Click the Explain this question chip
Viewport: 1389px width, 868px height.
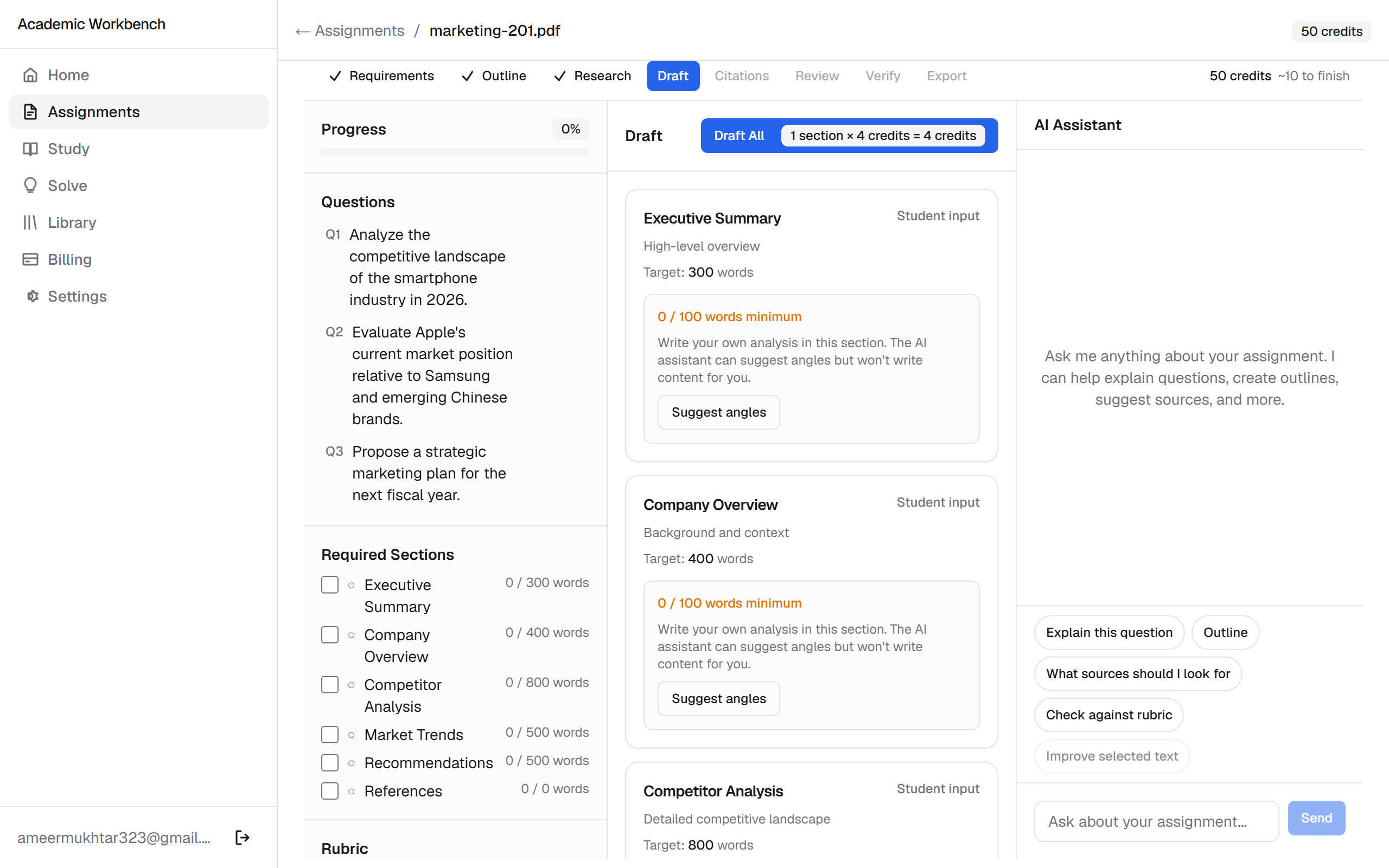[1109, 633]
